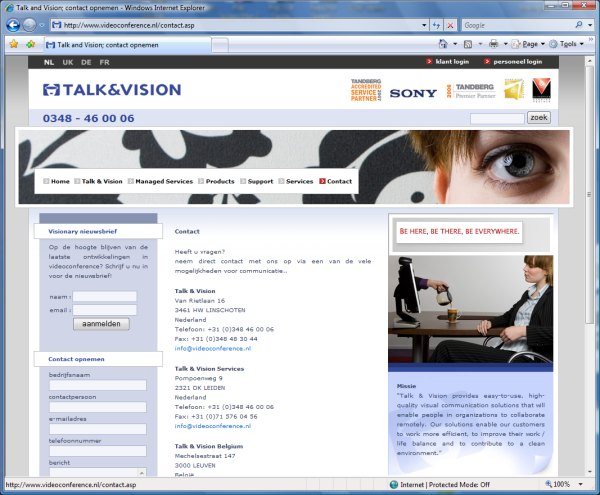Viewport: 600px width, 495px height.
Task: Stop loading with the red X icon
Action: point(450,25)
